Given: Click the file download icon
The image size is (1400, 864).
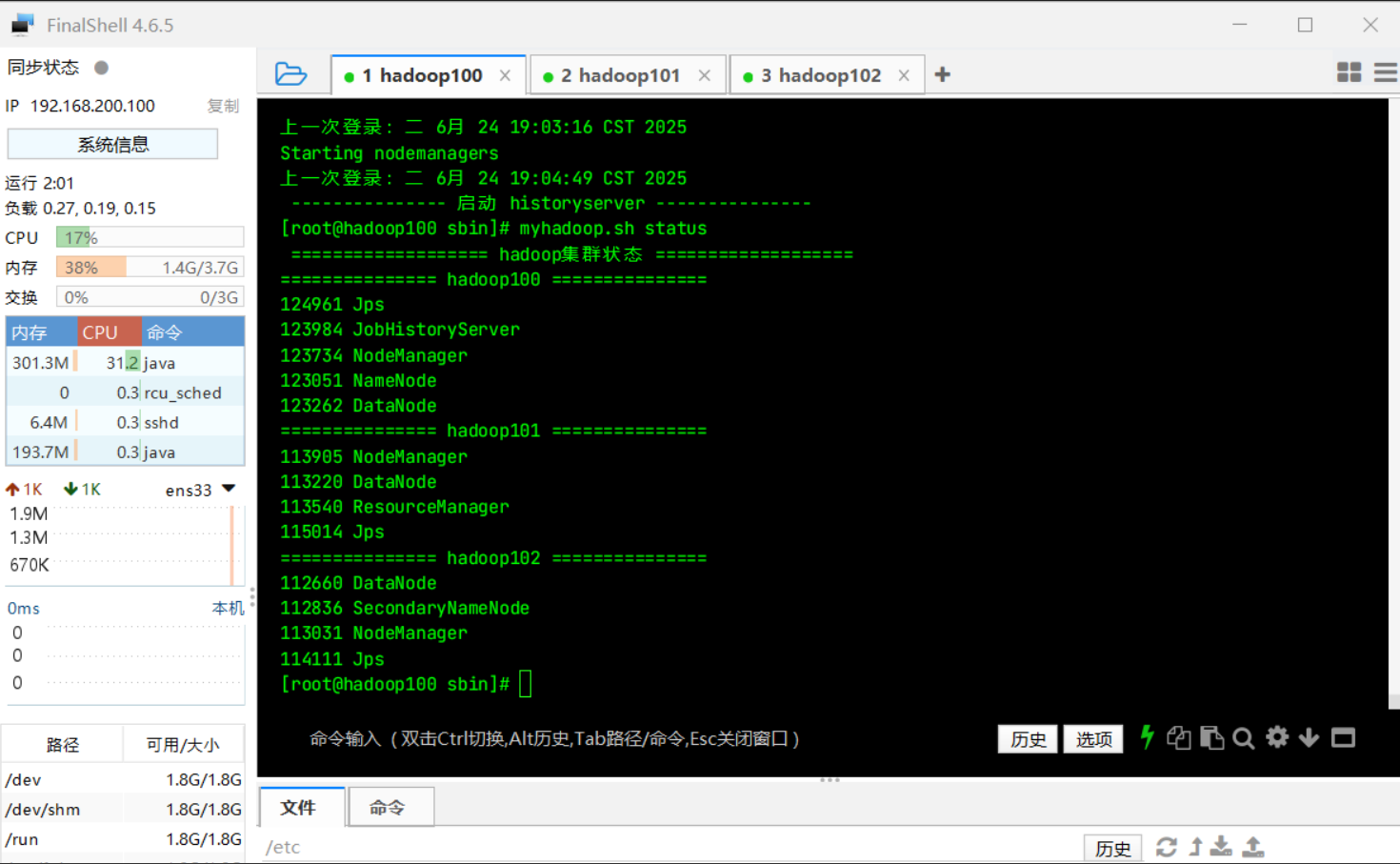Looking at the screenshot, I should (1221, 847).
